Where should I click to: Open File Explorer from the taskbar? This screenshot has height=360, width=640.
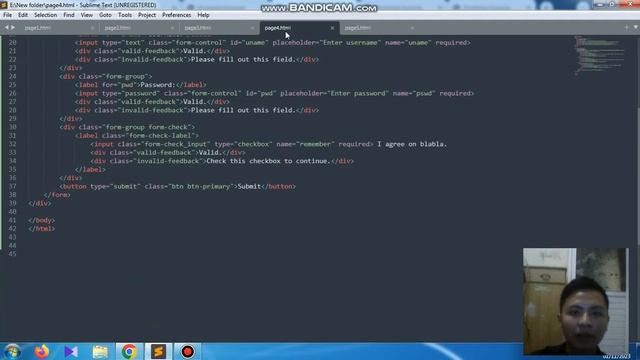pyautogui.click(x=100, y=351)
